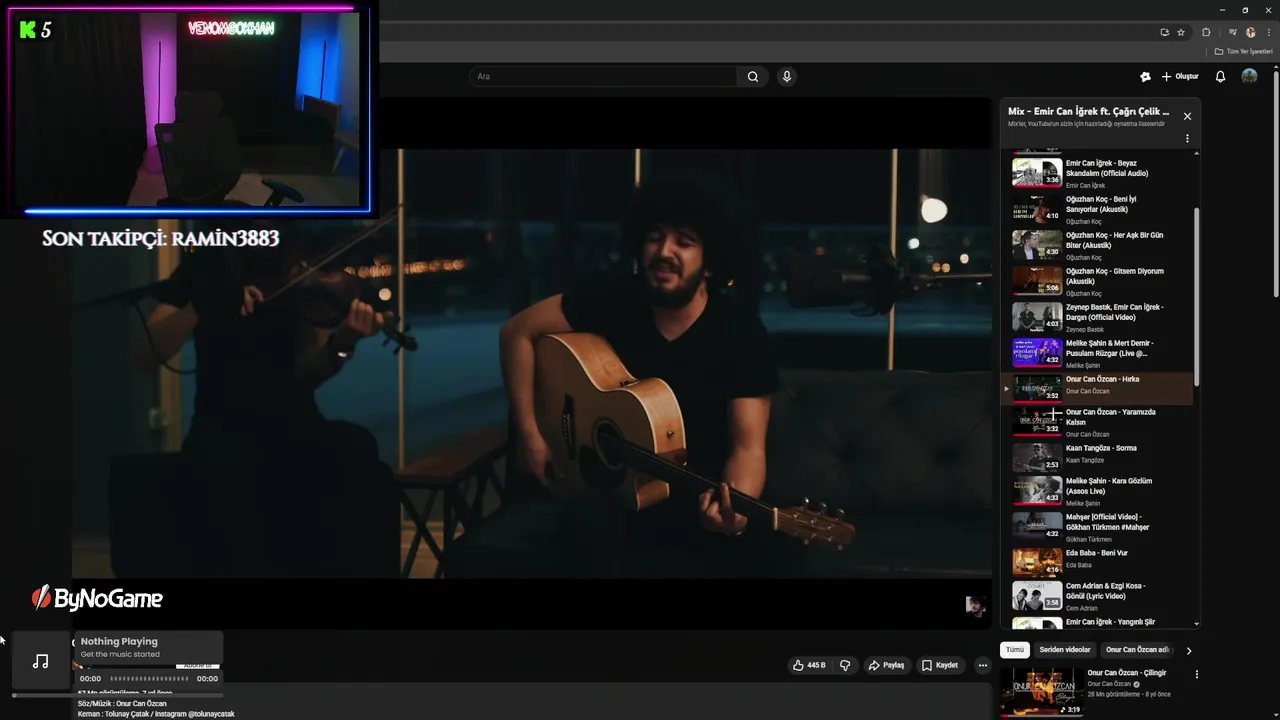The image size is (1280, 720).
Task: Click the sparkle icon beside Oluştur
Action: pyautogui.click(x=1145, y=76)
